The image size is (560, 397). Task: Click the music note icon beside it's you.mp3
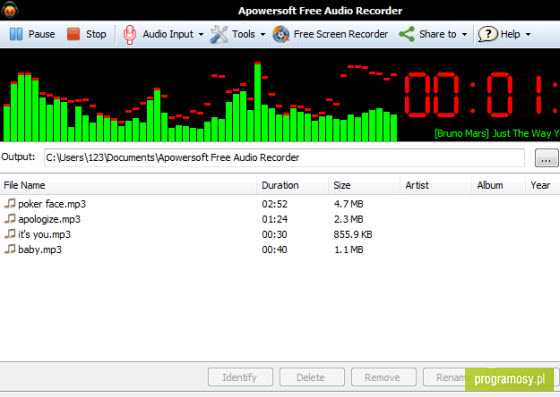click(10, 234)
